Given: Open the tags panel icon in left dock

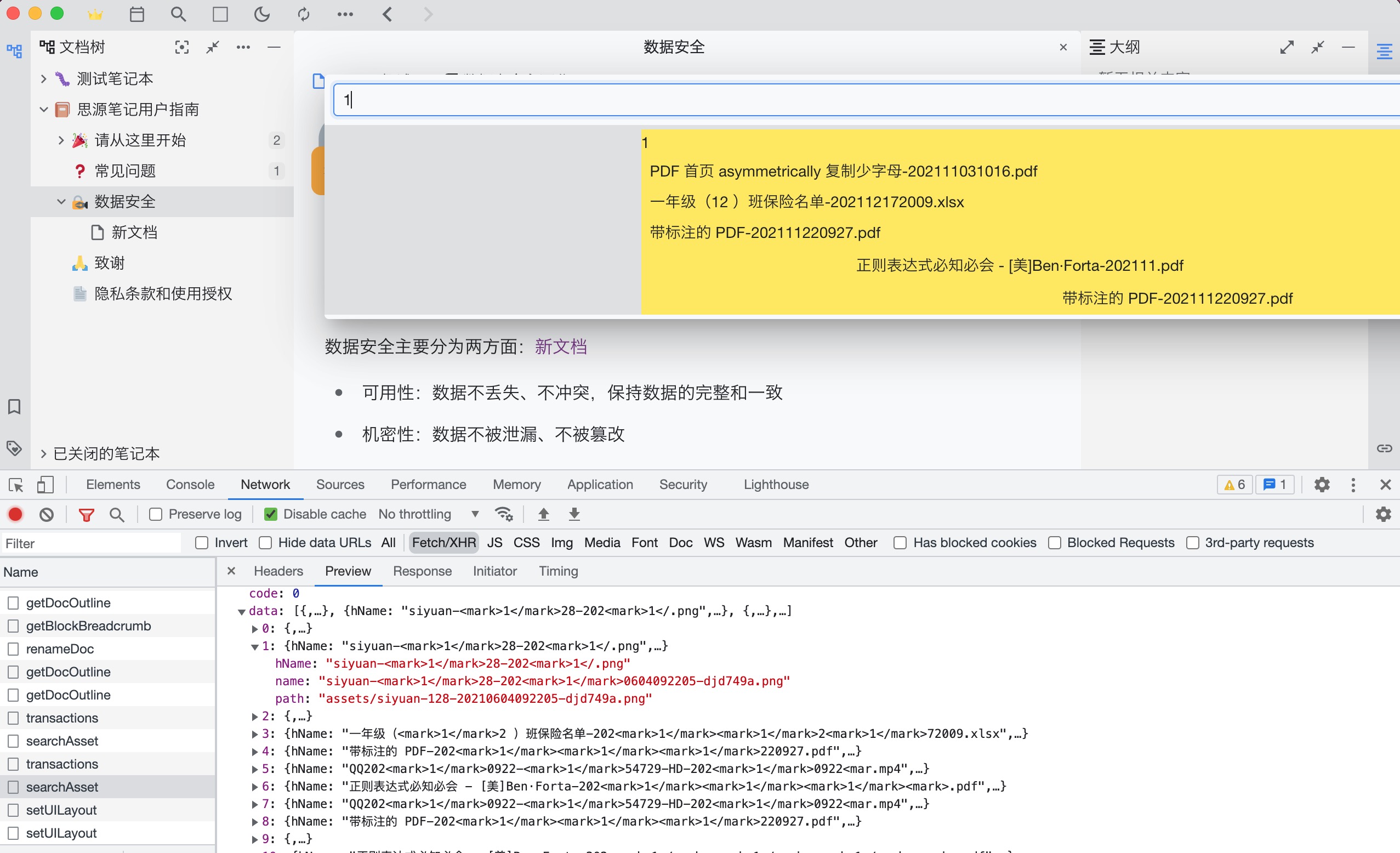Looking at the screenshot, I should 14,448.
